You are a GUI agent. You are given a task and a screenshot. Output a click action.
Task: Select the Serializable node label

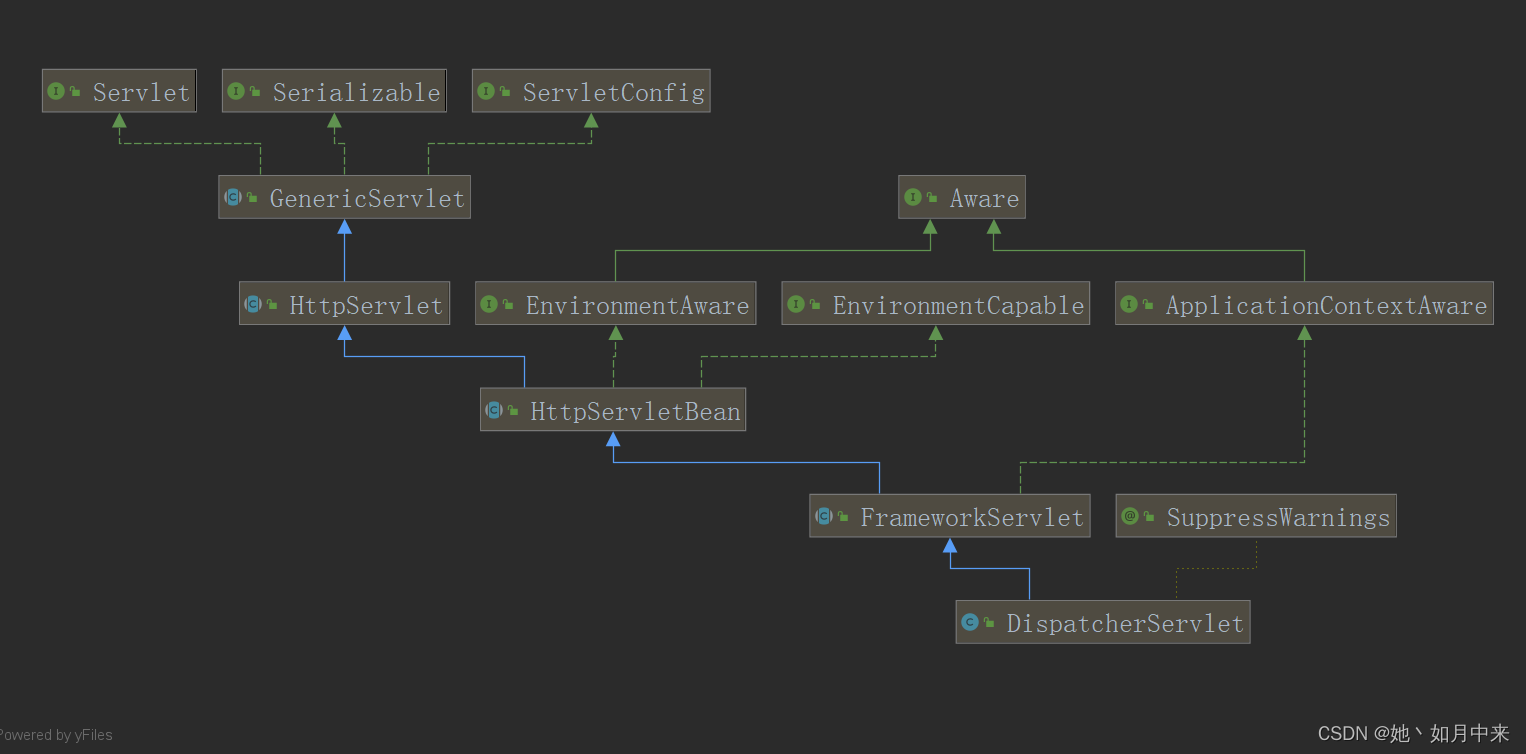(356, 92)
